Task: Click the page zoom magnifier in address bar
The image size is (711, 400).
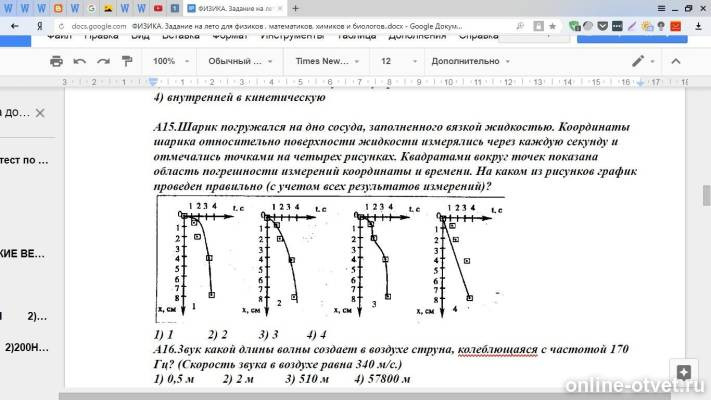Action: 520,26
